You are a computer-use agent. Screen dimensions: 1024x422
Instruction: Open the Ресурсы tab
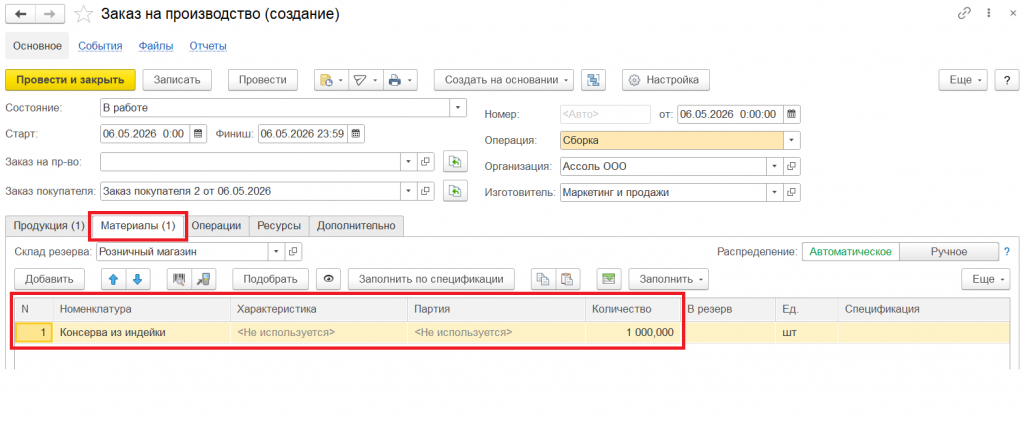click(x=279, y=226)
